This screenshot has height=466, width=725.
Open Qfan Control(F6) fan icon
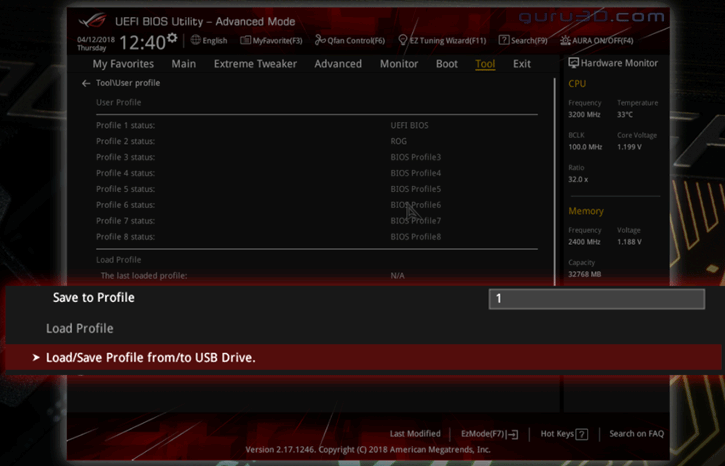tap(320, 40)
